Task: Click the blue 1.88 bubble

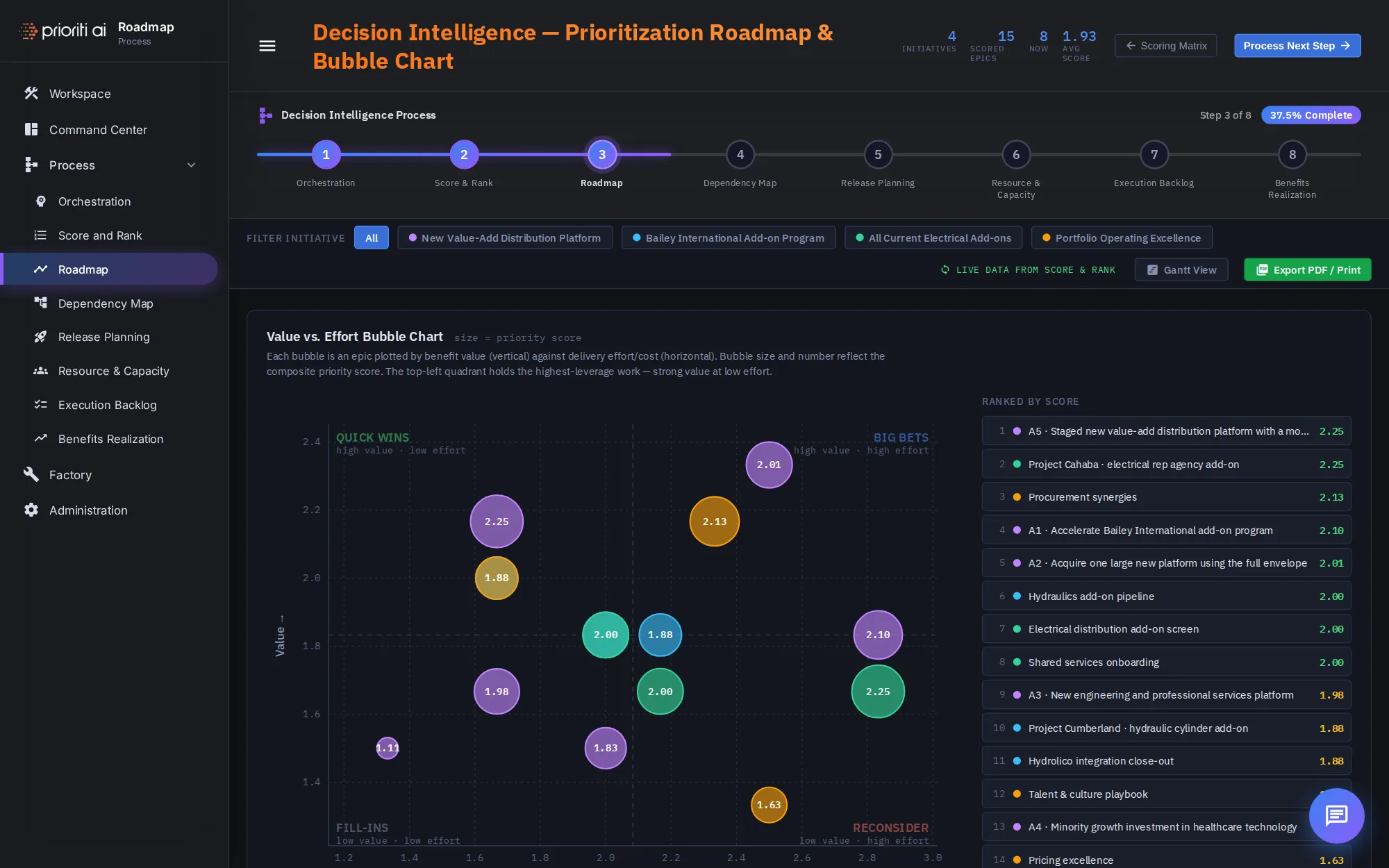Action: tap(660, 635)
